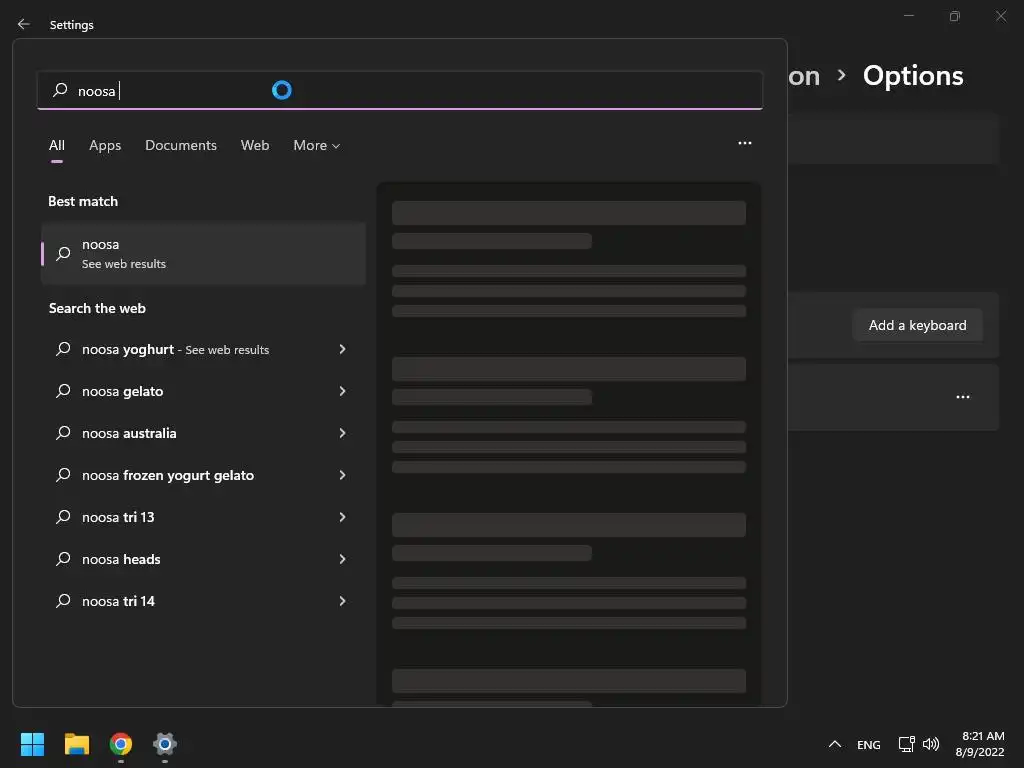Viewport: 1024px width, 768px height.
Task: Show hidden tray icons chevron
Action: point(835,744)
